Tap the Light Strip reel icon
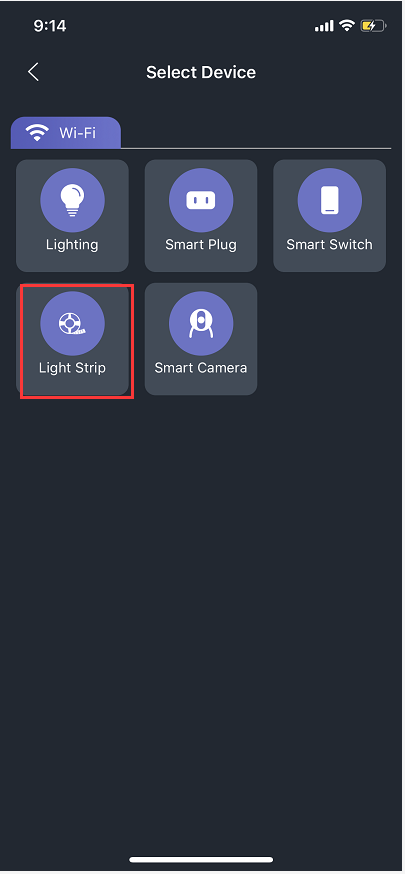 tap(72, 323)
